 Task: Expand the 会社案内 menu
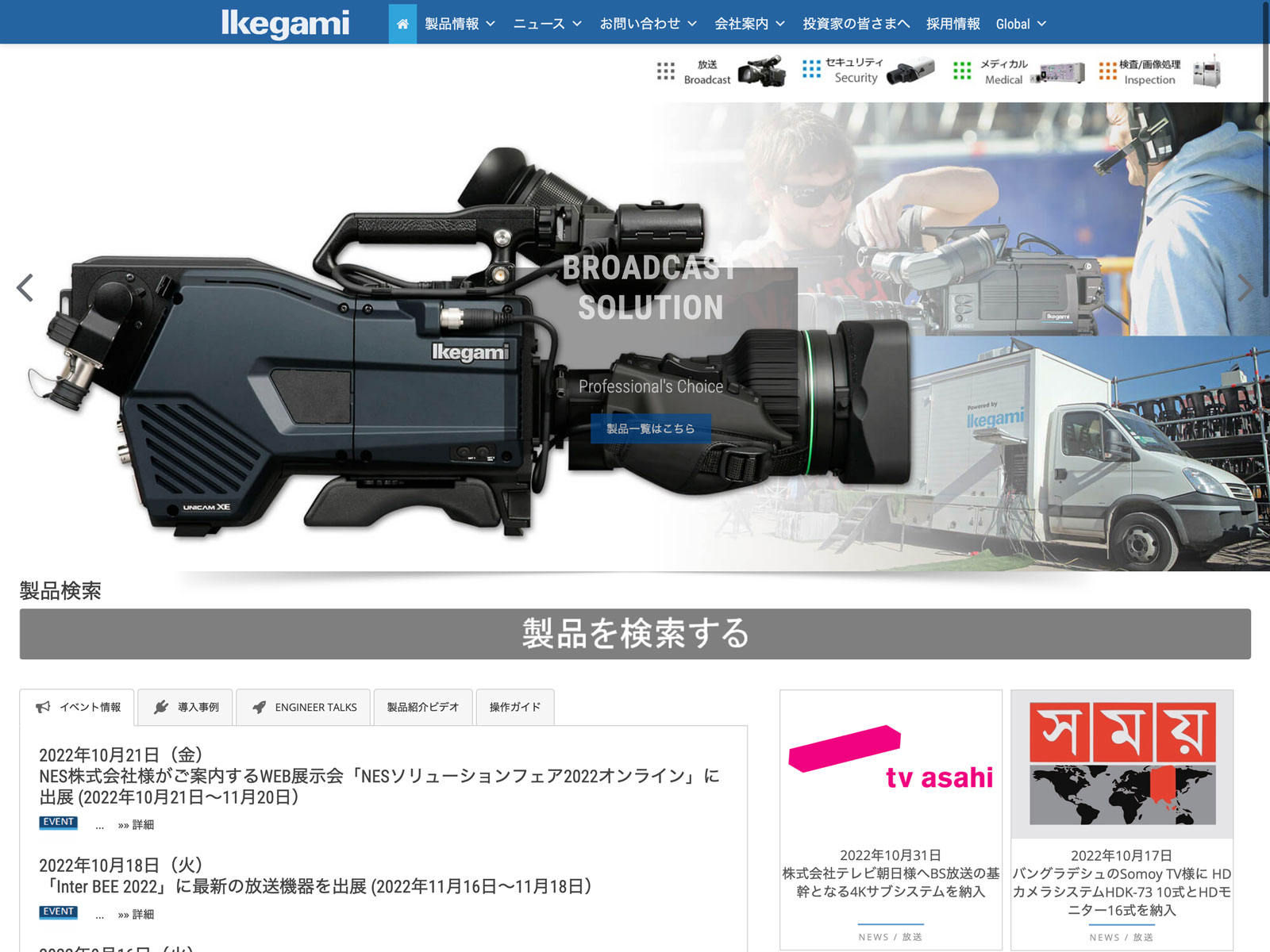pos(749,24)
